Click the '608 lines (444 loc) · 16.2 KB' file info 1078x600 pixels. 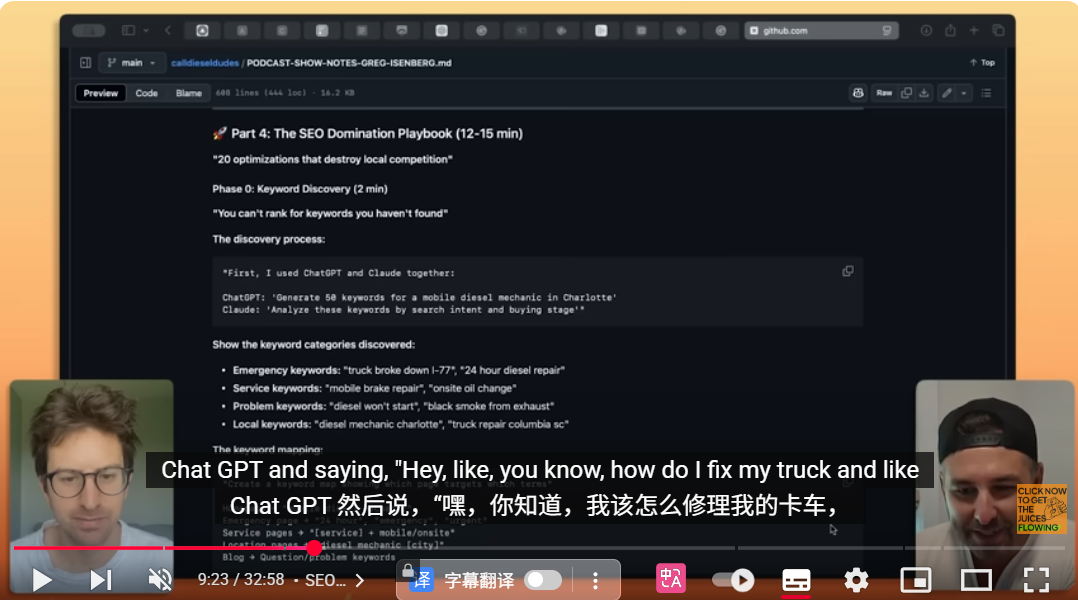click(x=285, y=93)
